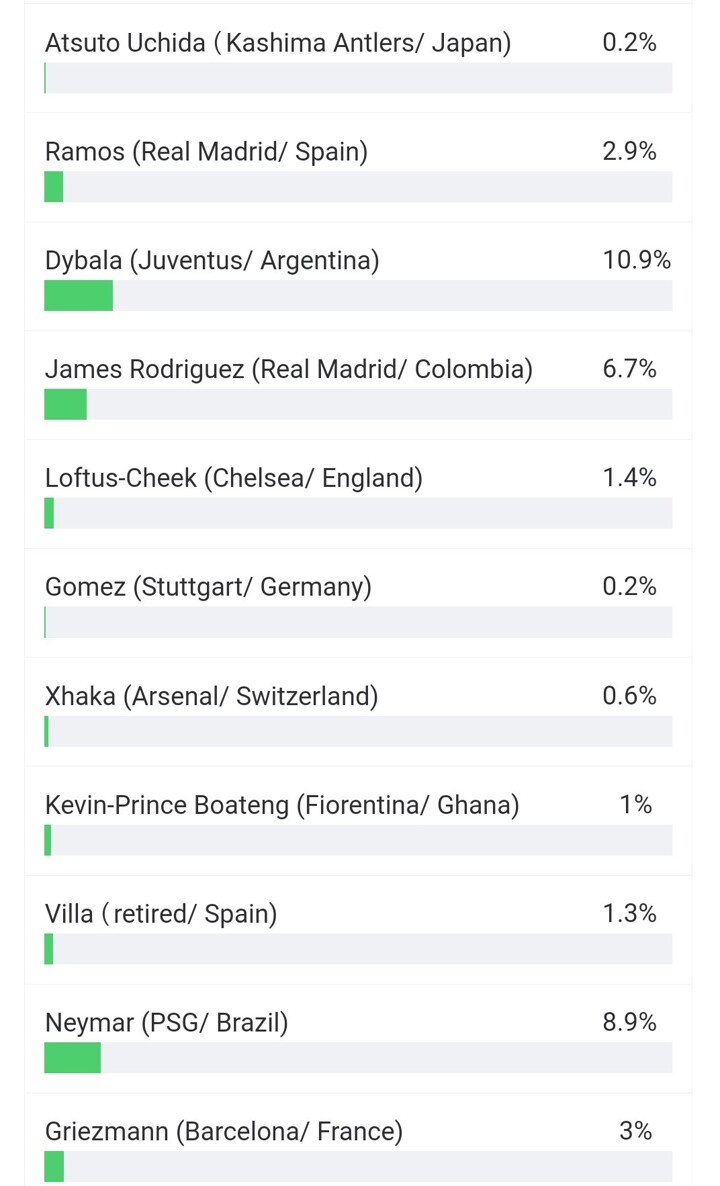
Task: Click Griezmann's green result bar
Action: pyautogui.click(x=54, y=1166)
